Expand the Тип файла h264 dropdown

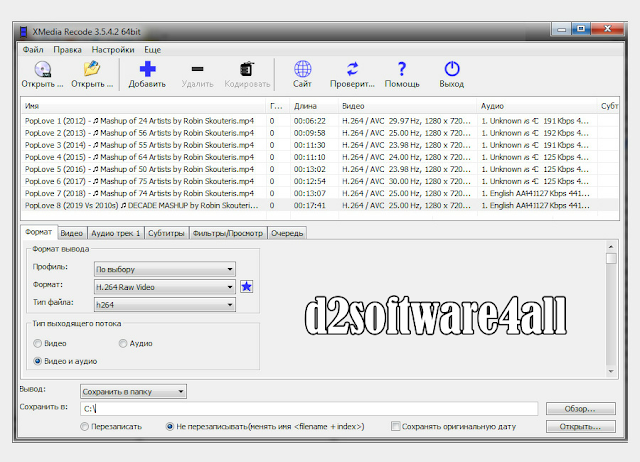164,304
